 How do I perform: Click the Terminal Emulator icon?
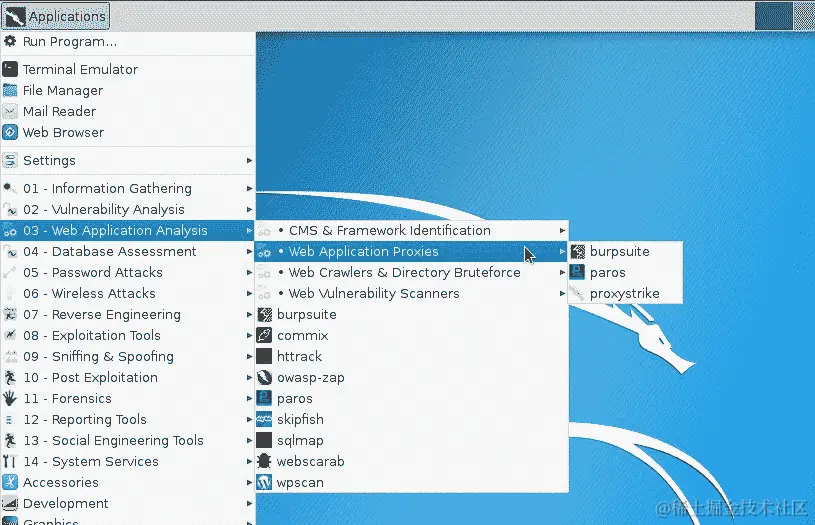coord(10,69)
